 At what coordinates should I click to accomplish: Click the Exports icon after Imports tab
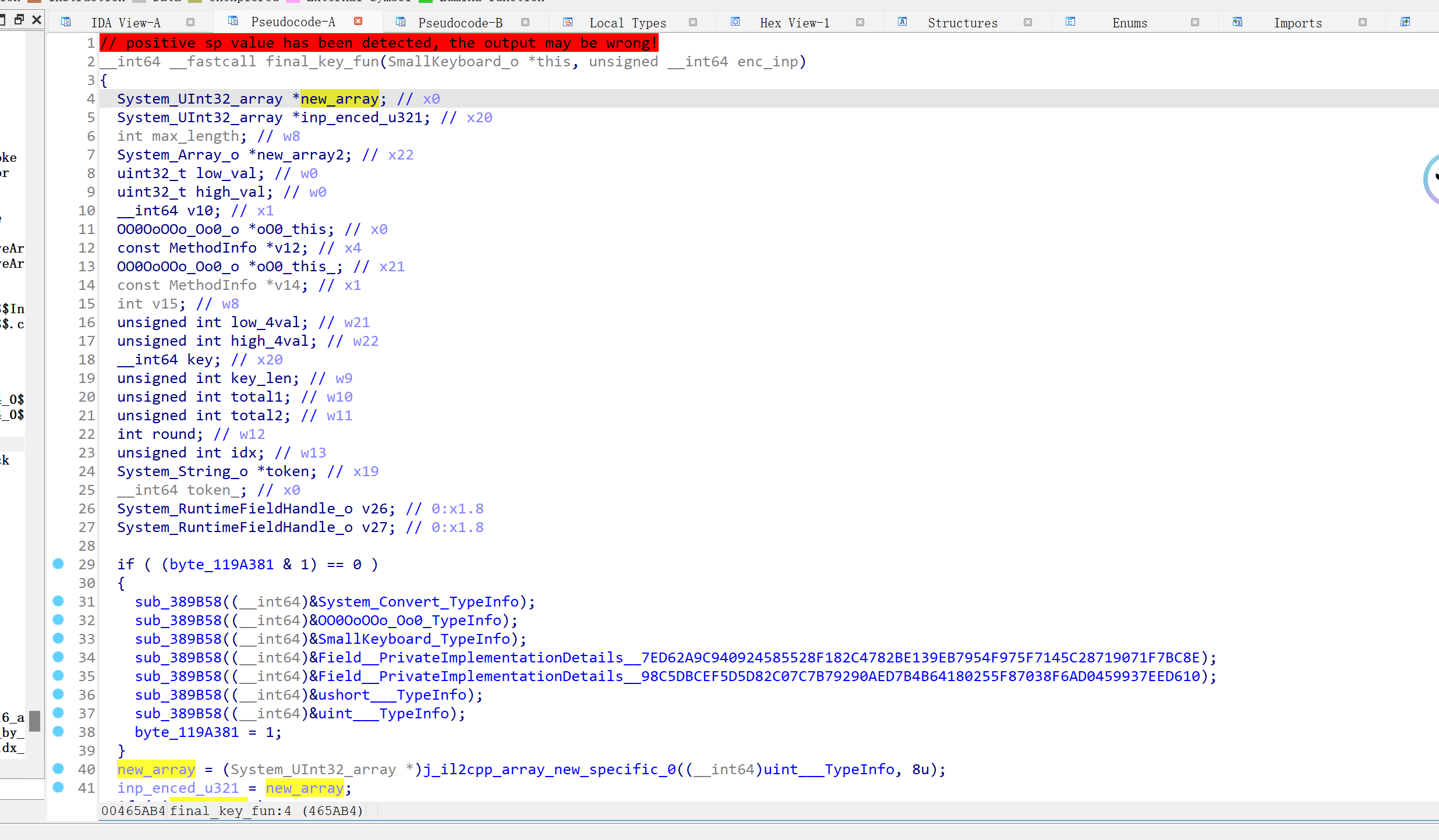(1405, 22)
